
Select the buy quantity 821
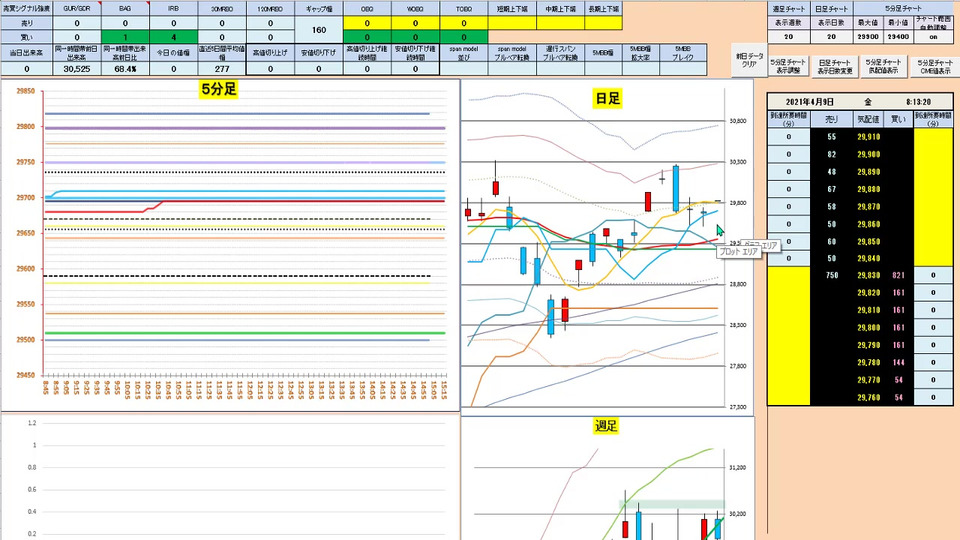tap(898, 276)
